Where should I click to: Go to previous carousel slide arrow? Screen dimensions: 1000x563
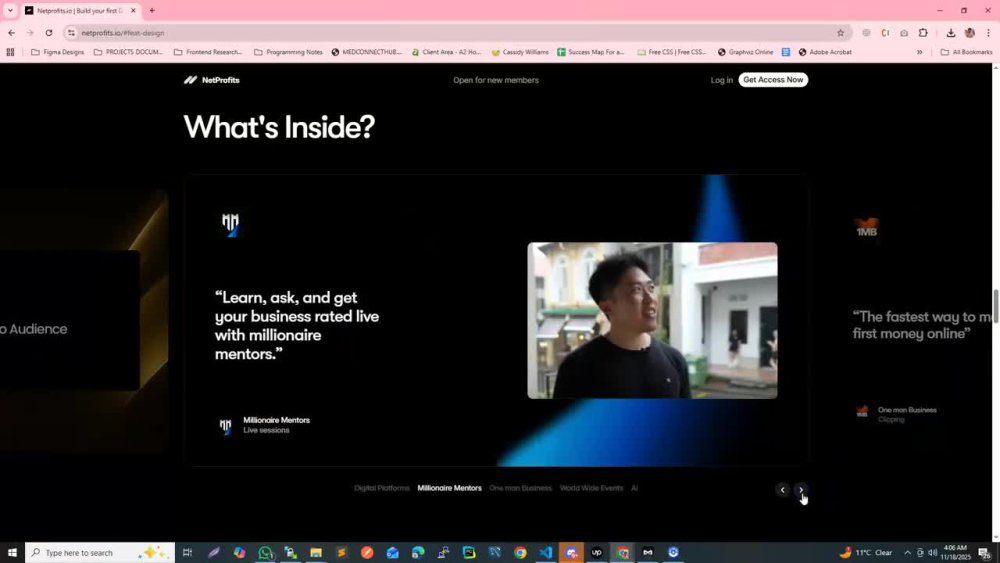click(783, 490)
